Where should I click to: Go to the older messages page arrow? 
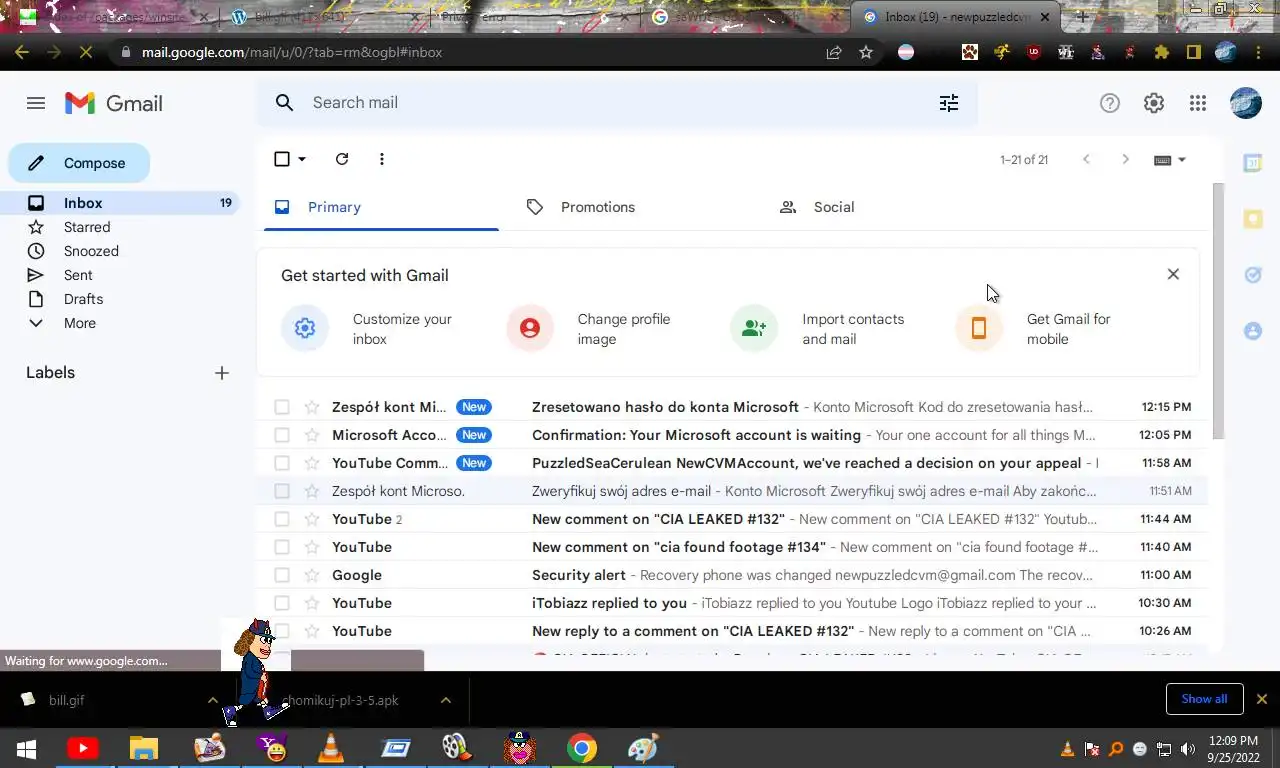1125,160
